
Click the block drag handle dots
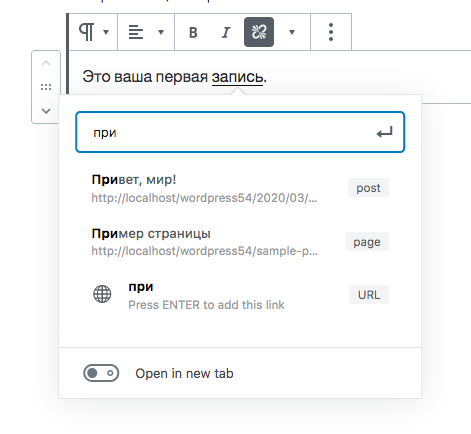click(46, 87)
